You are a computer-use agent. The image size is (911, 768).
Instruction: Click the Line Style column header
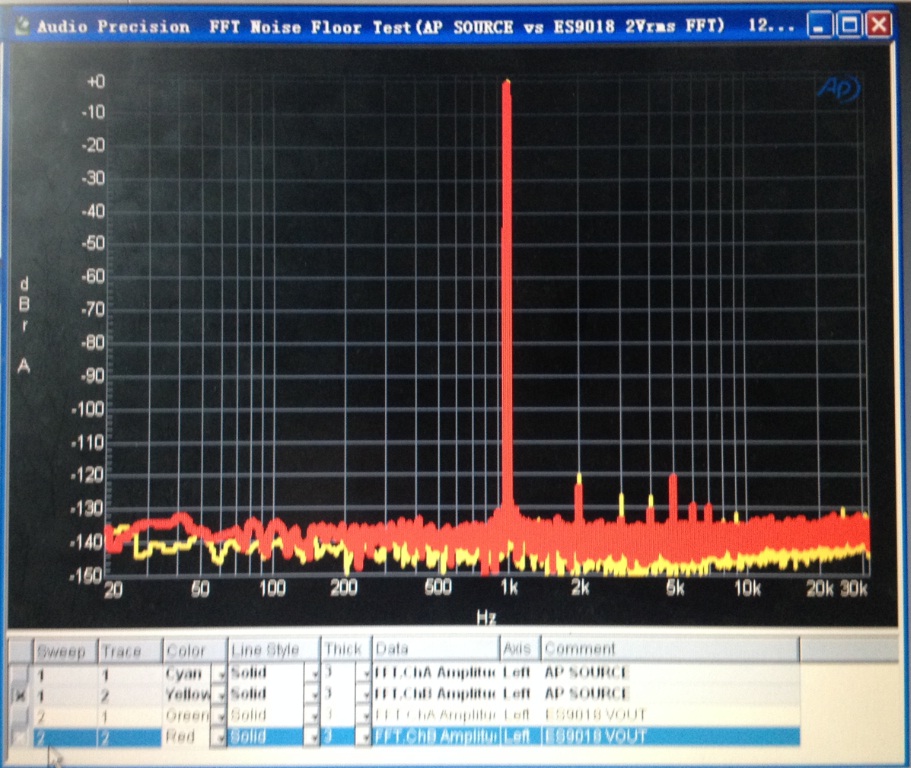pos(273,650)
